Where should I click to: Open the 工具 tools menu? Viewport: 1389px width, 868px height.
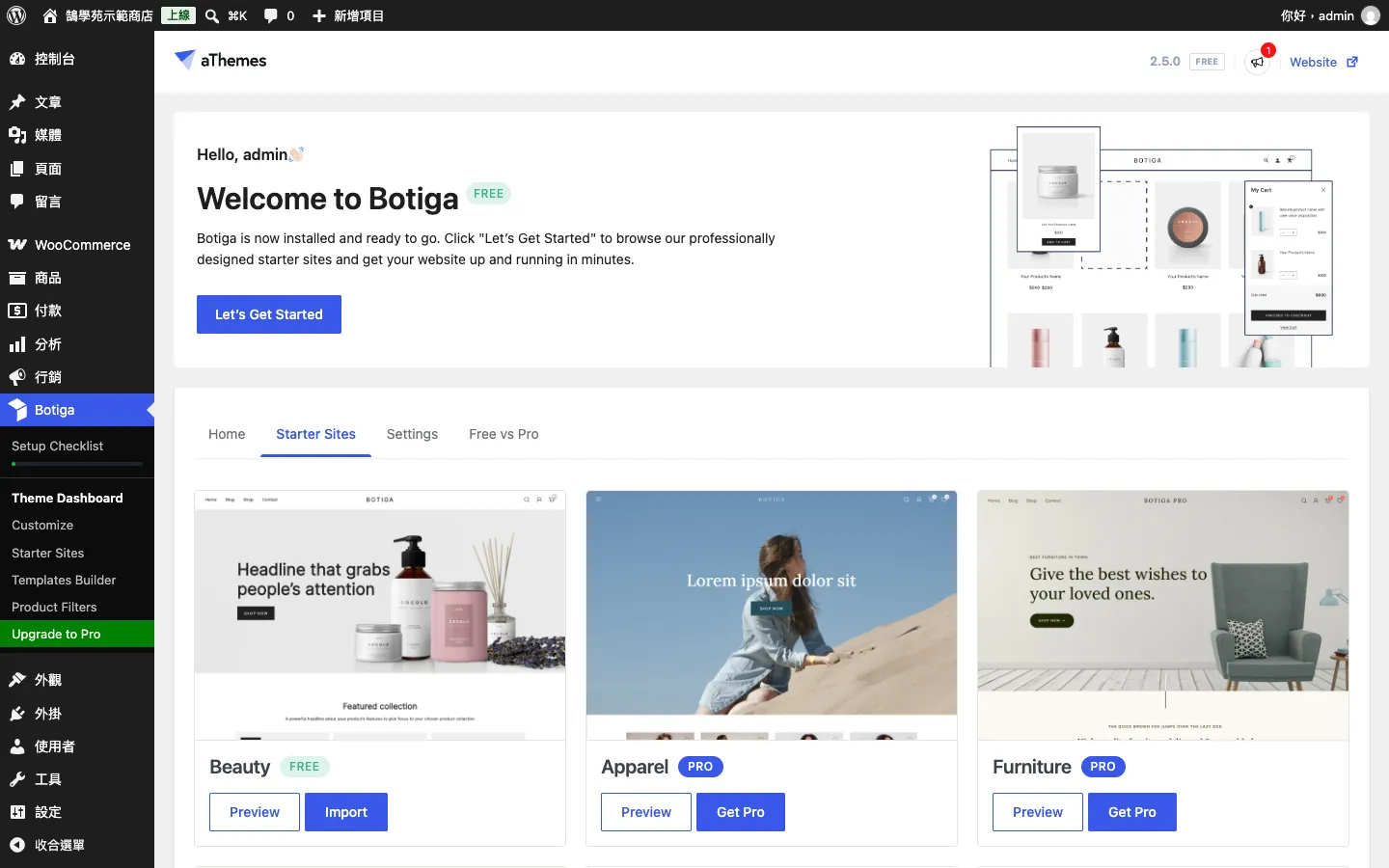point(77,779)
